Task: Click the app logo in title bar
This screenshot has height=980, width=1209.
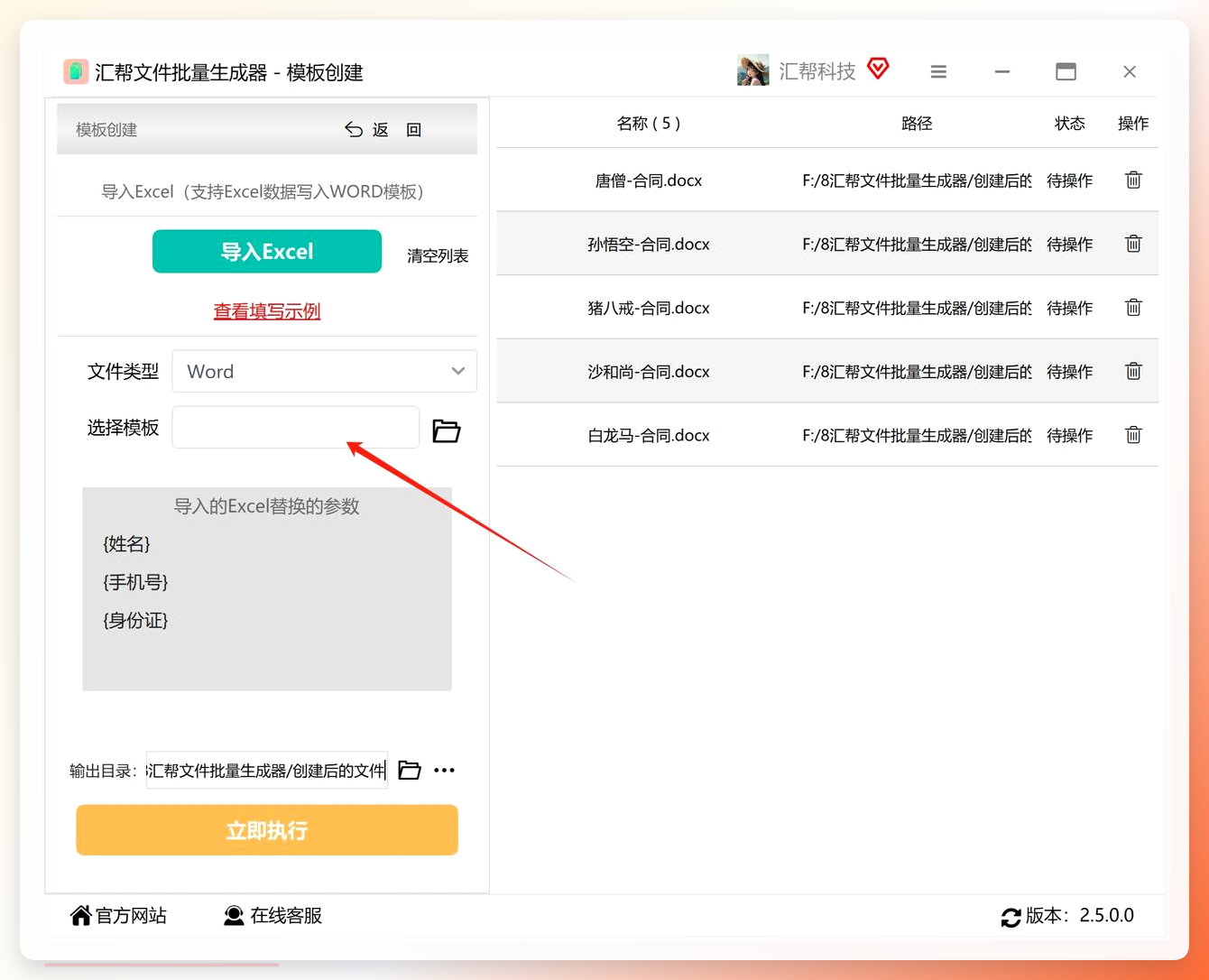Action: [76, 71]
